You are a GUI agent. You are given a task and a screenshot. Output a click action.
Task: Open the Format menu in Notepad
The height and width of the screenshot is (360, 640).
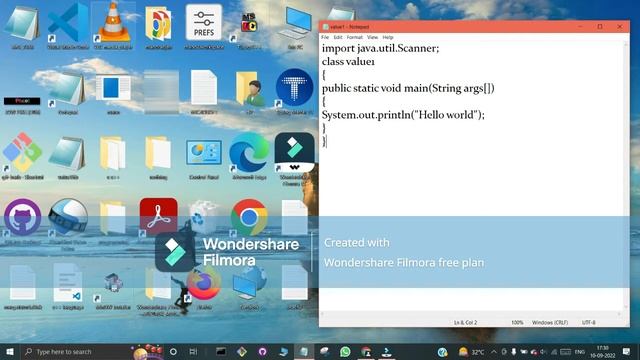point(354,37)
